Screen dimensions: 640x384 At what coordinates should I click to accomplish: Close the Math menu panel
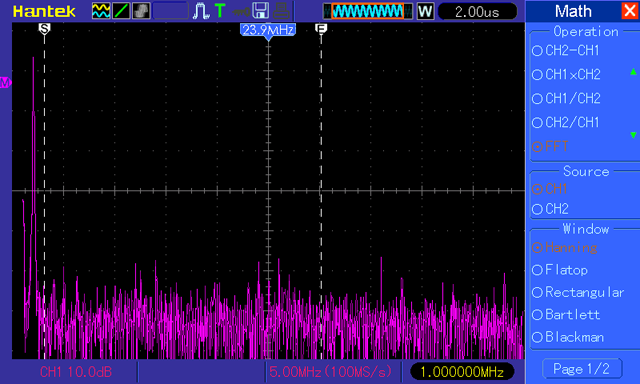[x=629, y=11]
